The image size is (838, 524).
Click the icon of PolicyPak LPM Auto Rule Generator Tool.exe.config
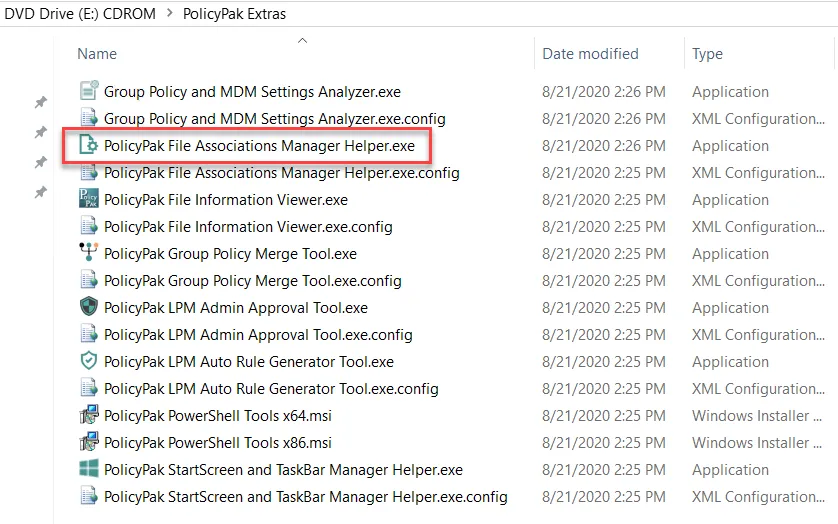pos(89,388)
